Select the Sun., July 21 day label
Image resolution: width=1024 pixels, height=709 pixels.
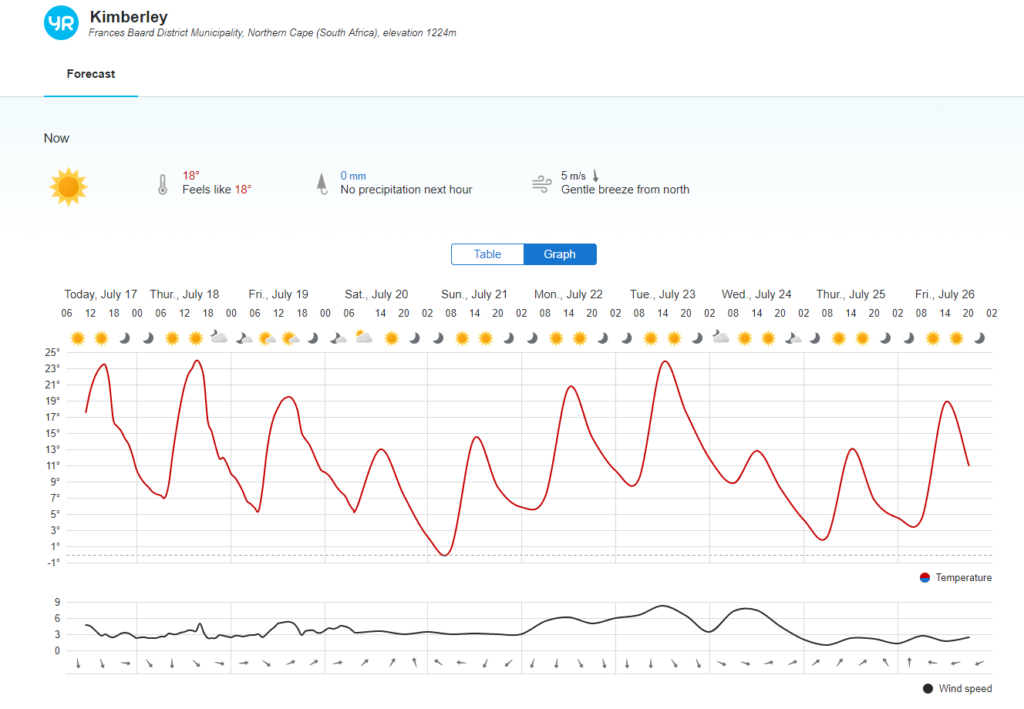pos(474,294)
